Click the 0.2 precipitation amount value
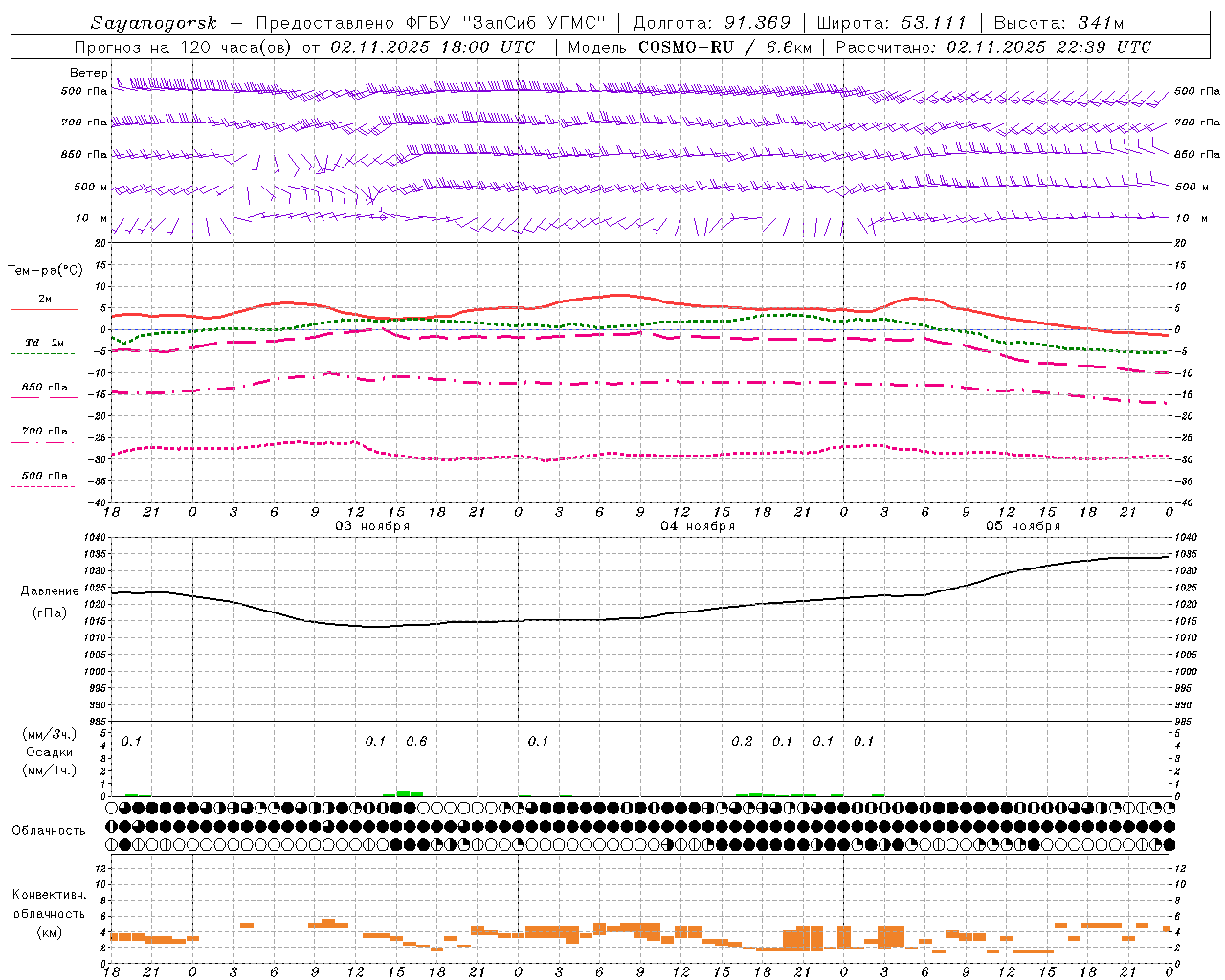Screen dimensions: 1225x980 coord(742,741)
